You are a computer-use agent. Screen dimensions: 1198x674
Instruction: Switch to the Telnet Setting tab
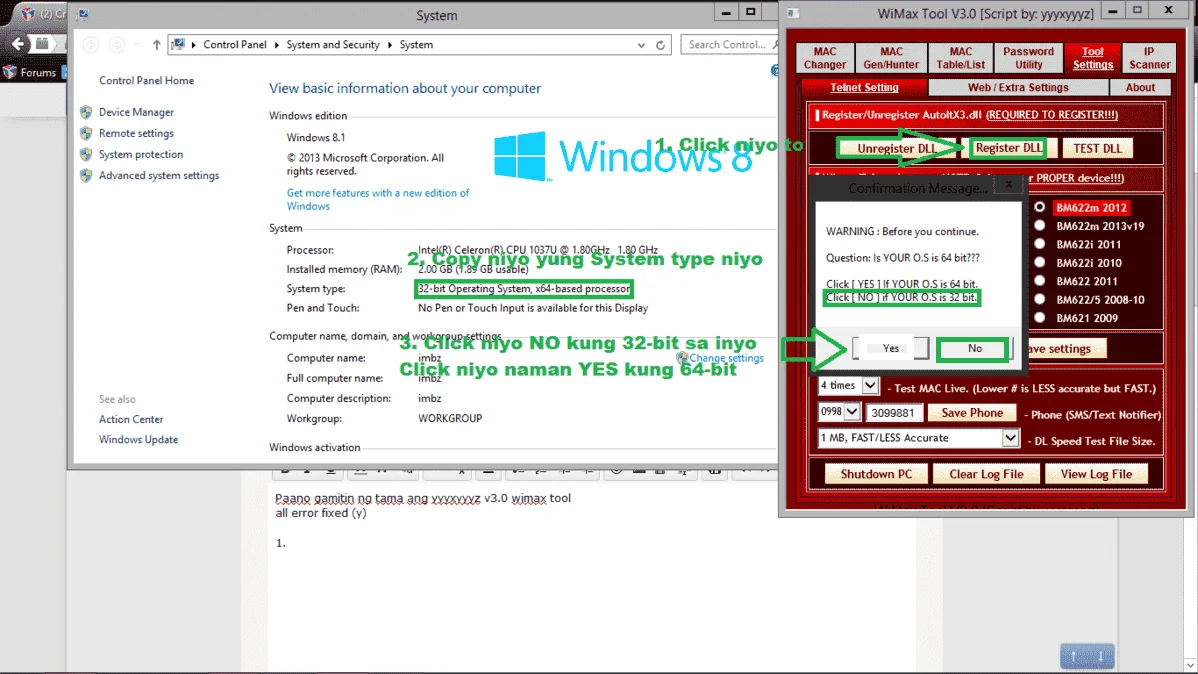click(864, 87)
